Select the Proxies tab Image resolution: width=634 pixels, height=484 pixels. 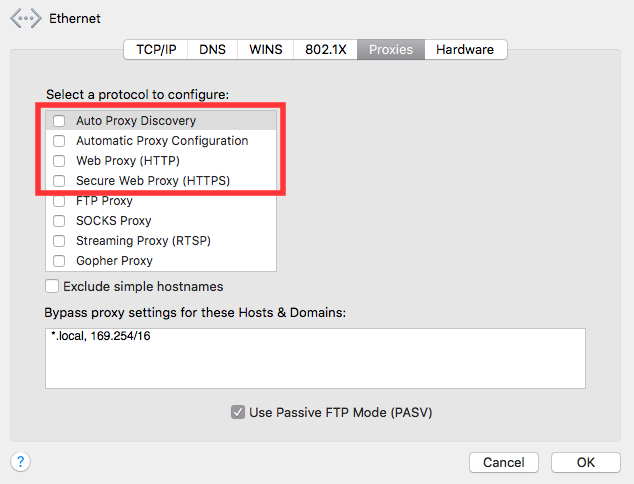[x=391, y=49]
